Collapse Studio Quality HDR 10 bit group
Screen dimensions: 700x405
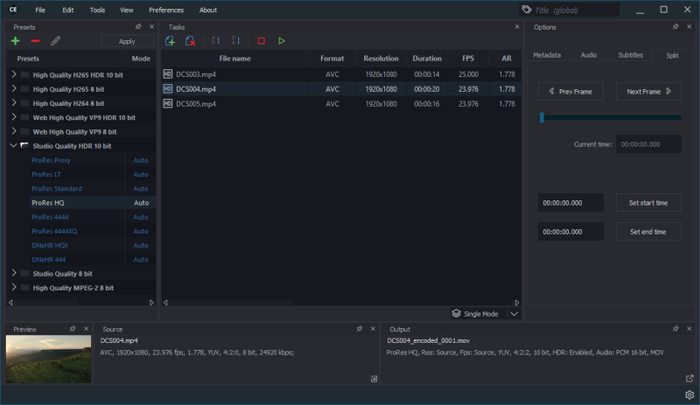coord(13,145)
